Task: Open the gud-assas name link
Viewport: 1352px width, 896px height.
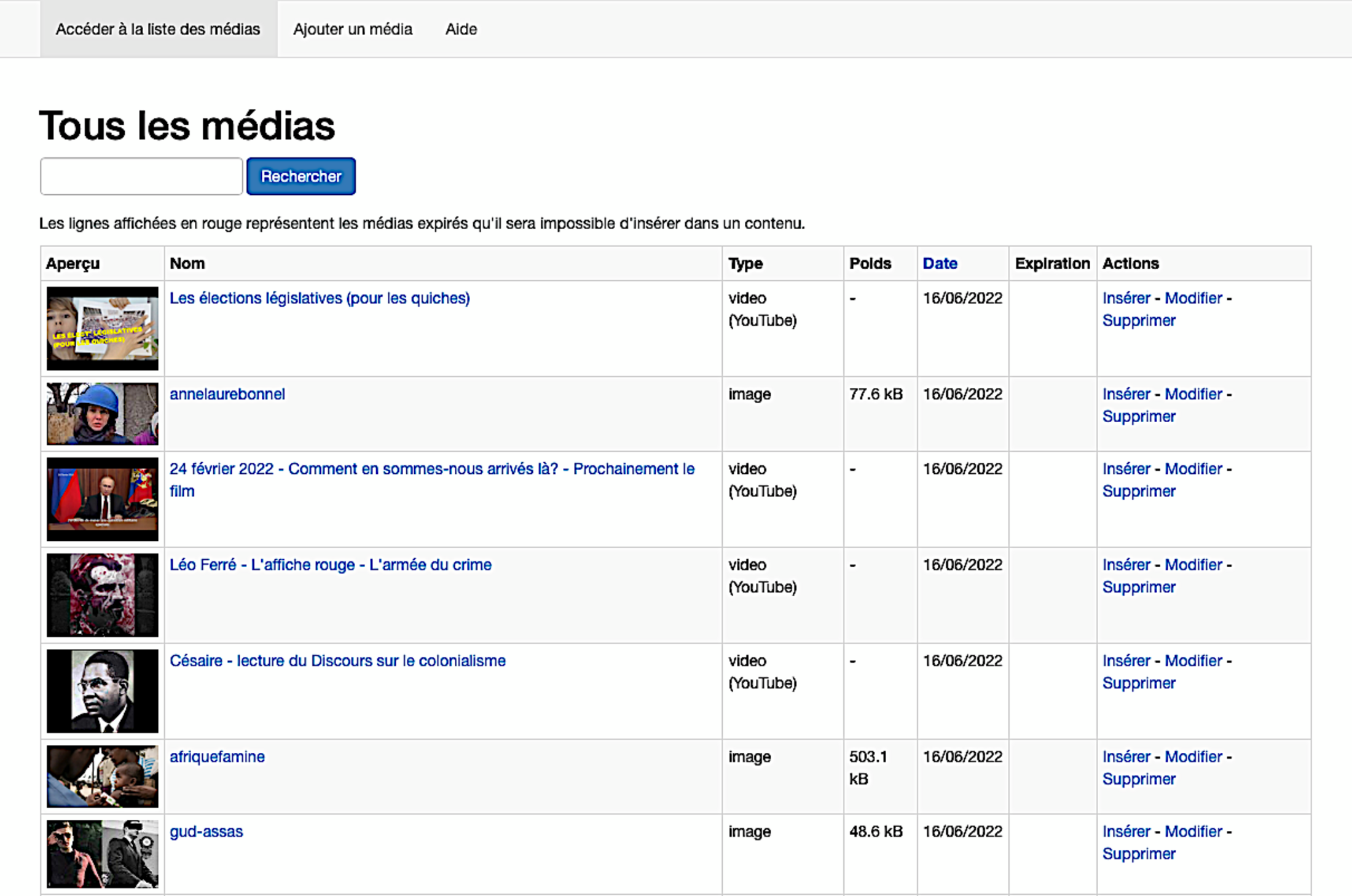Action: tap(206, 831)
